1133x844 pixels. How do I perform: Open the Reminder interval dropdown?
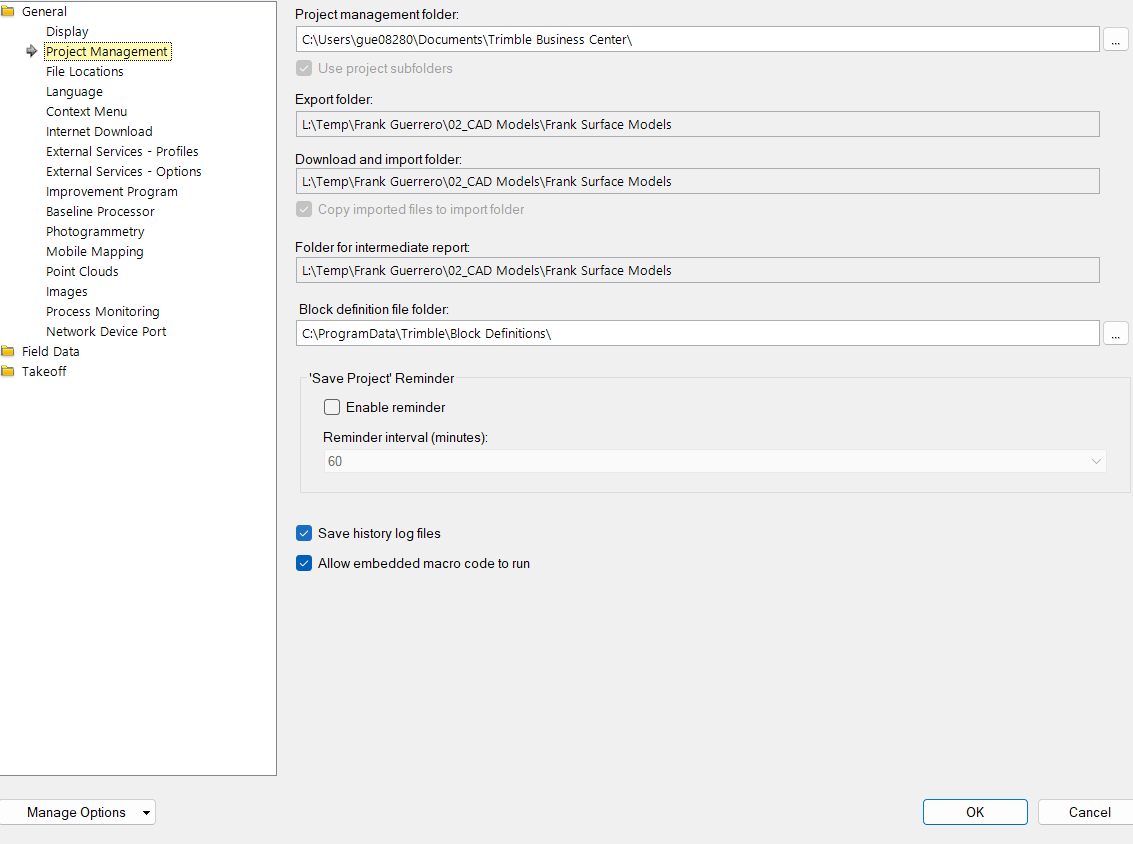[1096, 461]
